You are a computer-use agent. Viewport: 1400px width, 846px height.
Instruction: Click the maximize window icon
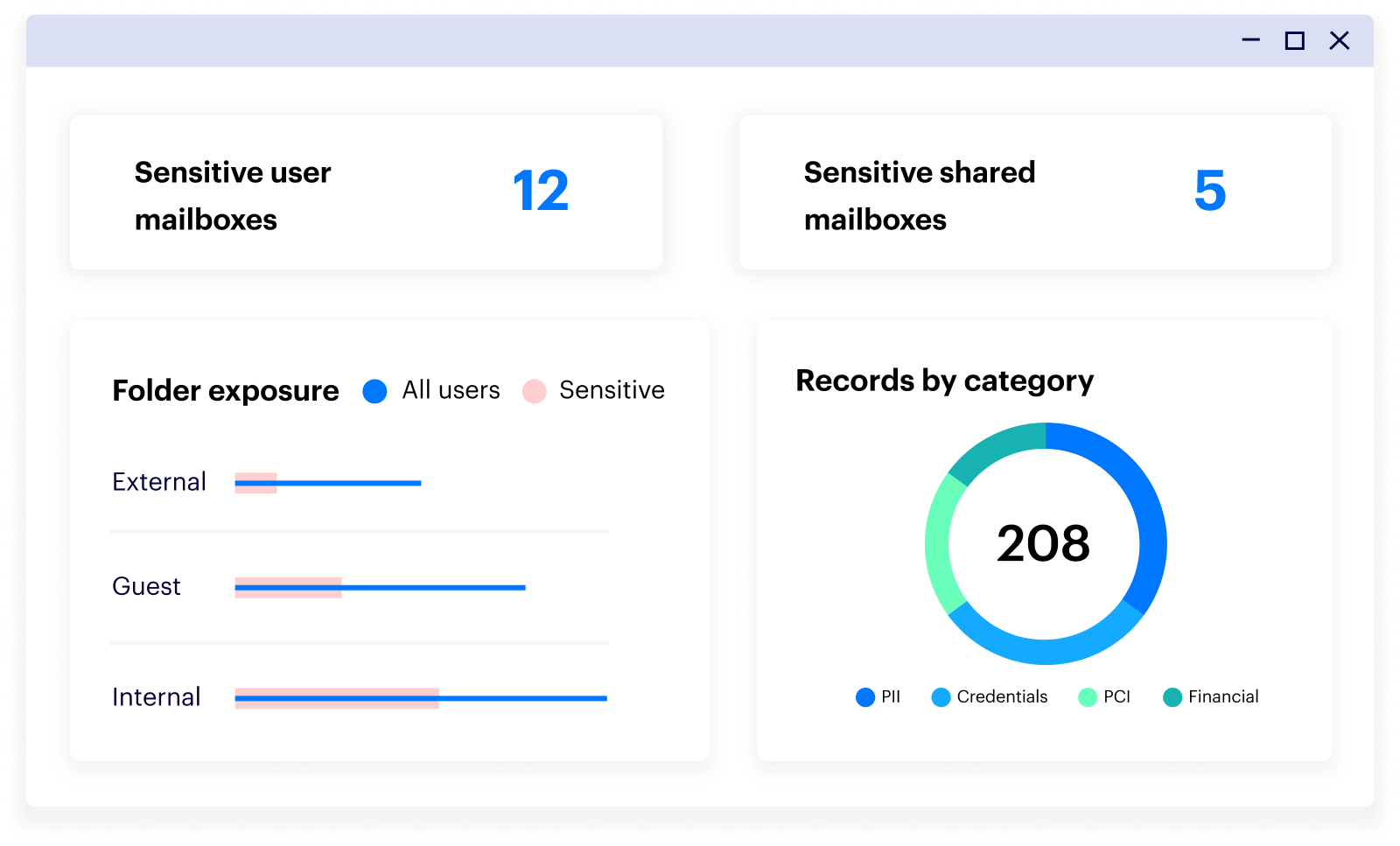(1294, 40)
